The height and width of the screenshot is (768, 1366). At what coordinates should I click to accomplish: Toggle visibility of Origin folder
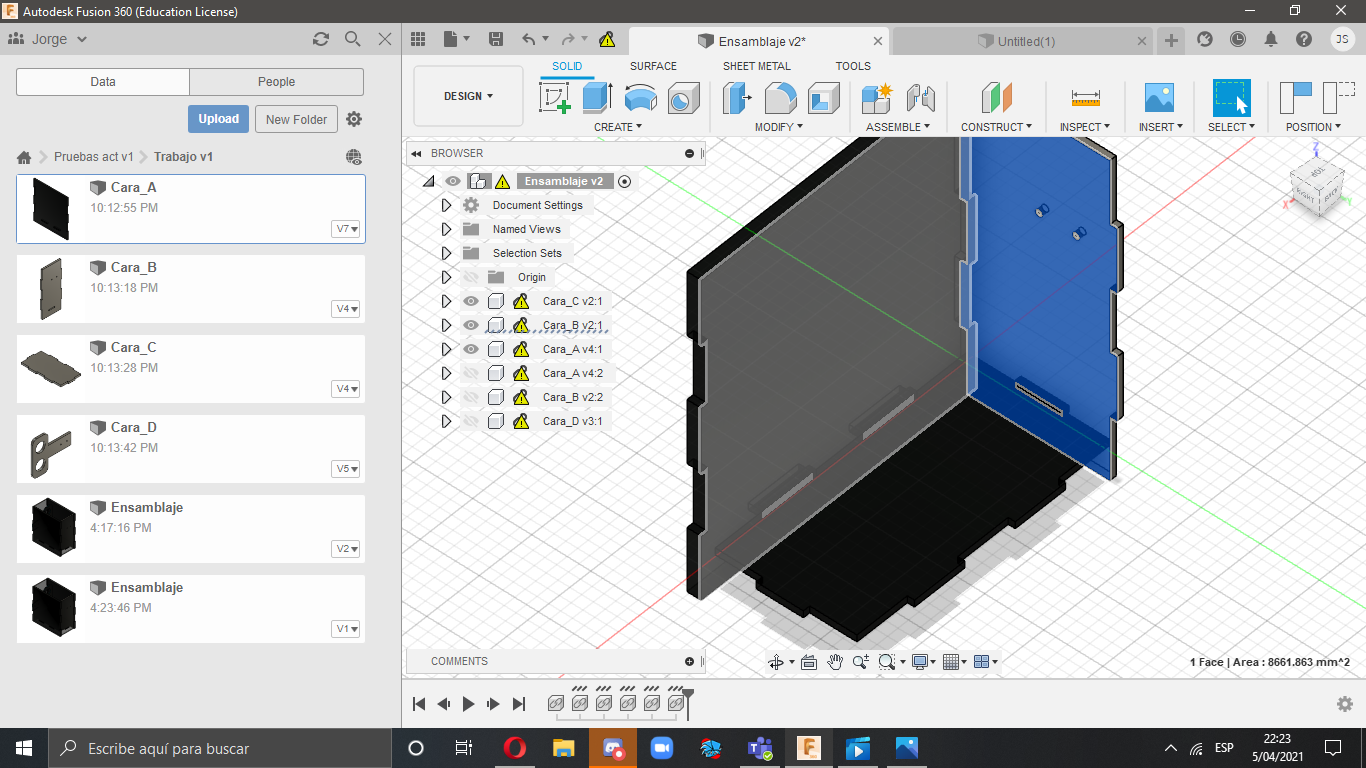pyautogui.click(x=471, y=277)
